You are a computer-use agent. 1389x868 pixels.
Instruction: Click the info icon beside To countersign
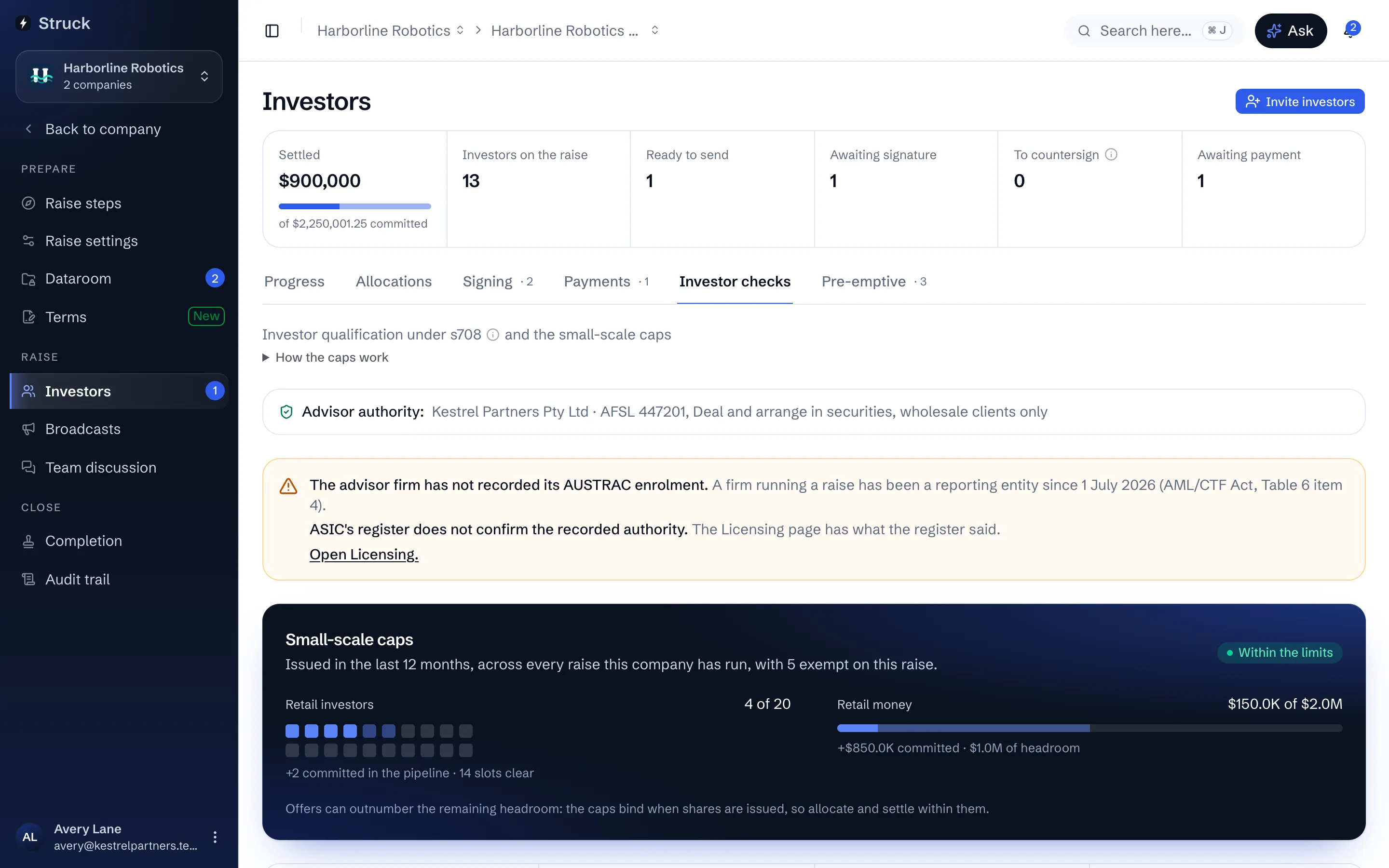click(1111, 154)
